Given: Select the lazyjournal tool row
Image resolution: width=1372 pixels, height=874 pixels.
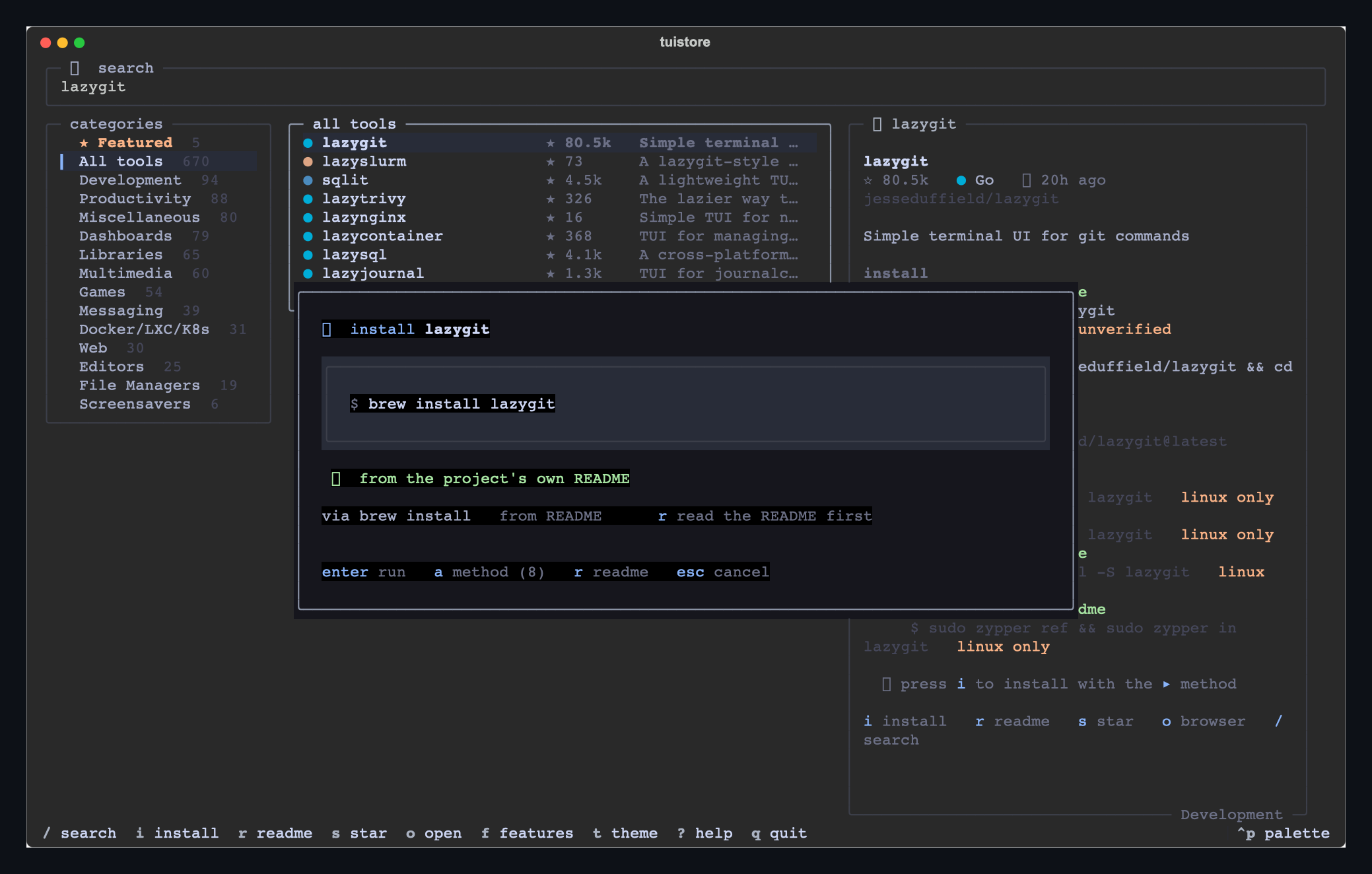Looking at the screenshot, I should click(x=559, y=273).
